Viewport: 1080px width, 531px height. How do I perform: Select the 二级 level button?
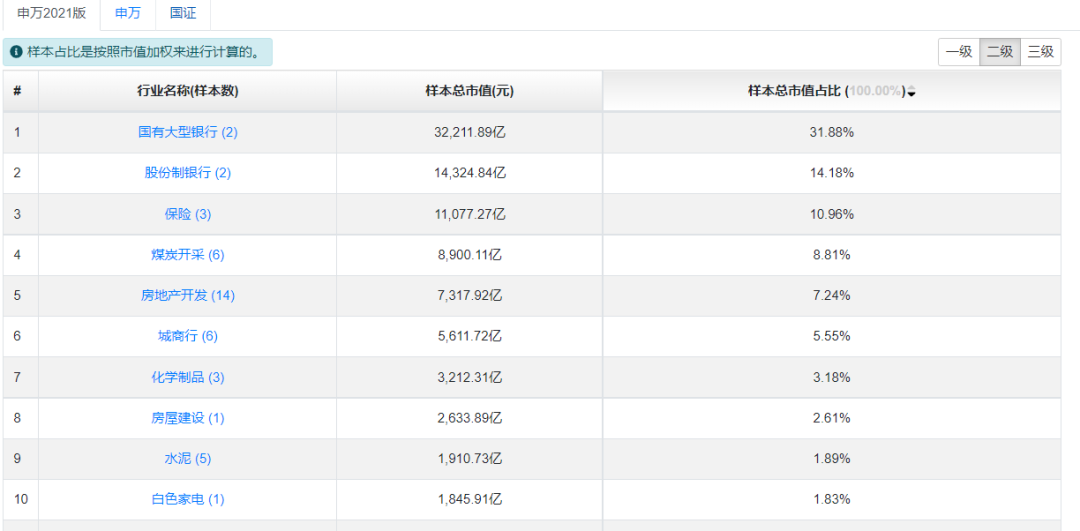(x=1000, y=52)
